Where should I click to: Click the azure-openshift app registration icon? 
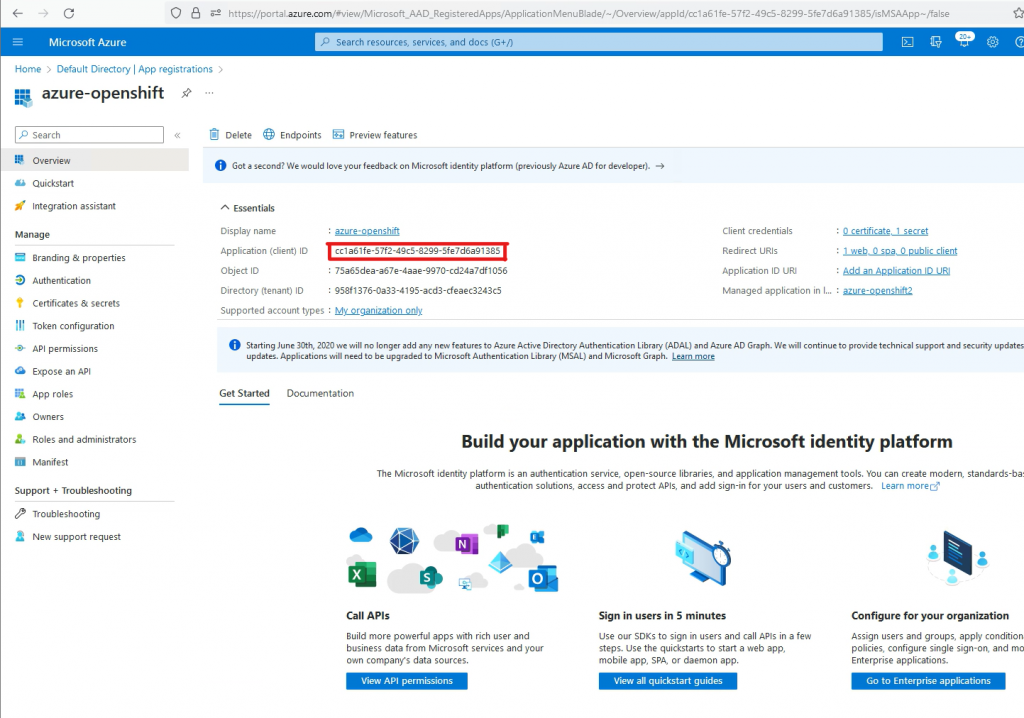point(23,97)
